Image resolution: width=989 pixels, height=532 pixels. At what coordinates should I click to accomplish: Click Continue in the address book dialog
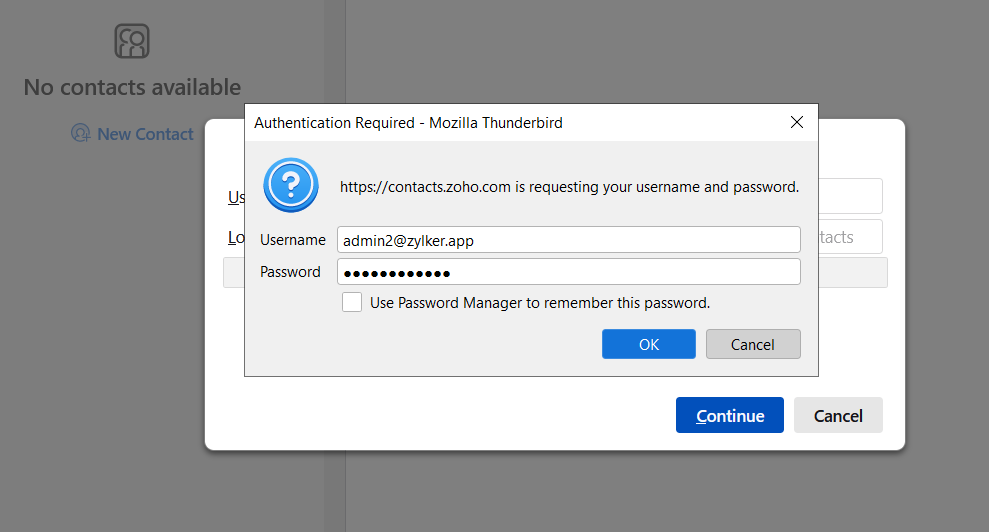(730, 415)
